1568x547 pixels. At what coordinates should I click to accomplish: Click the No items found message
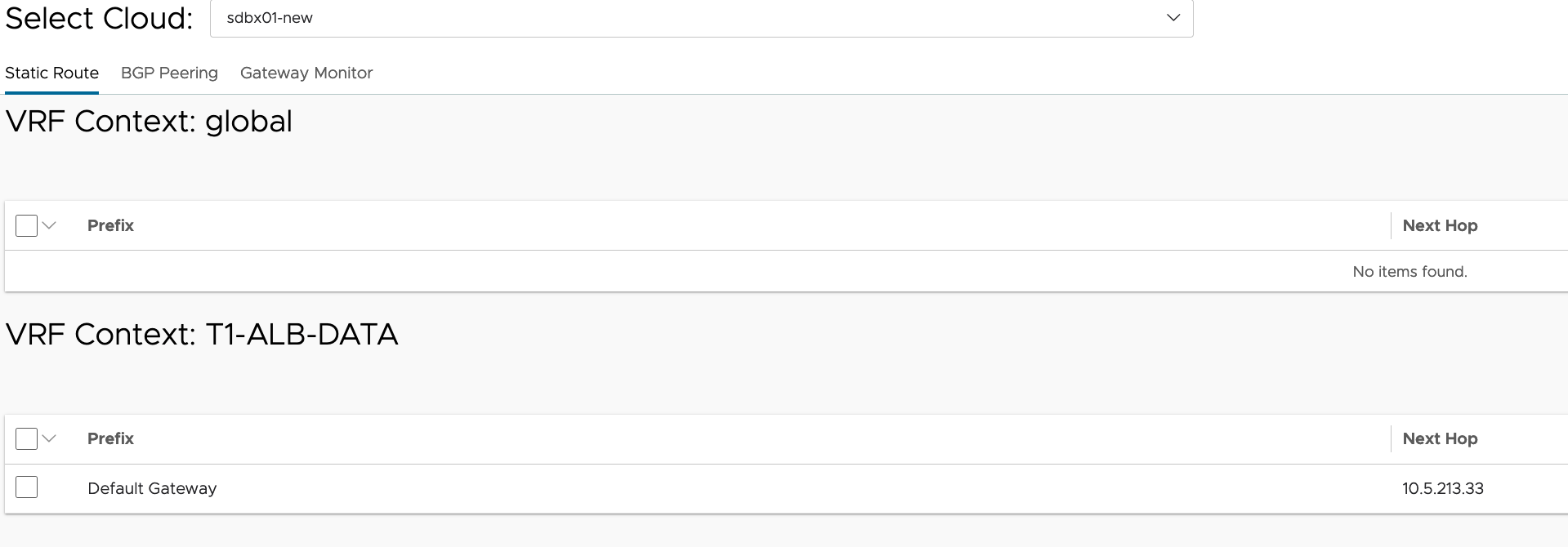pyautogui.click(x=1409, y=272)
